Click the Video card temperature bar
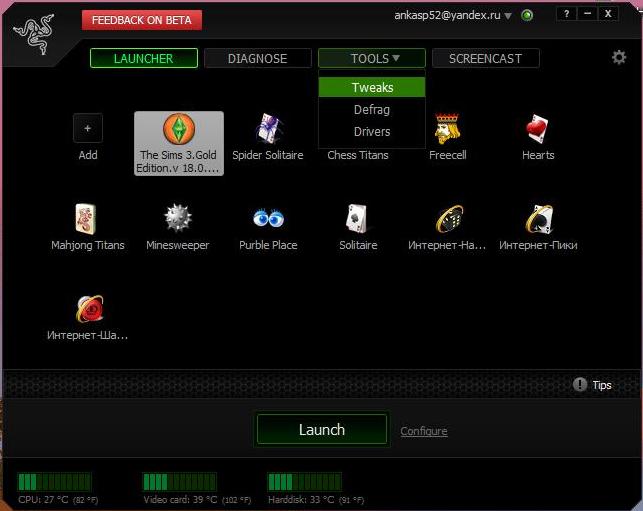Screen dimensions: 643x511 tap(179, 481)
